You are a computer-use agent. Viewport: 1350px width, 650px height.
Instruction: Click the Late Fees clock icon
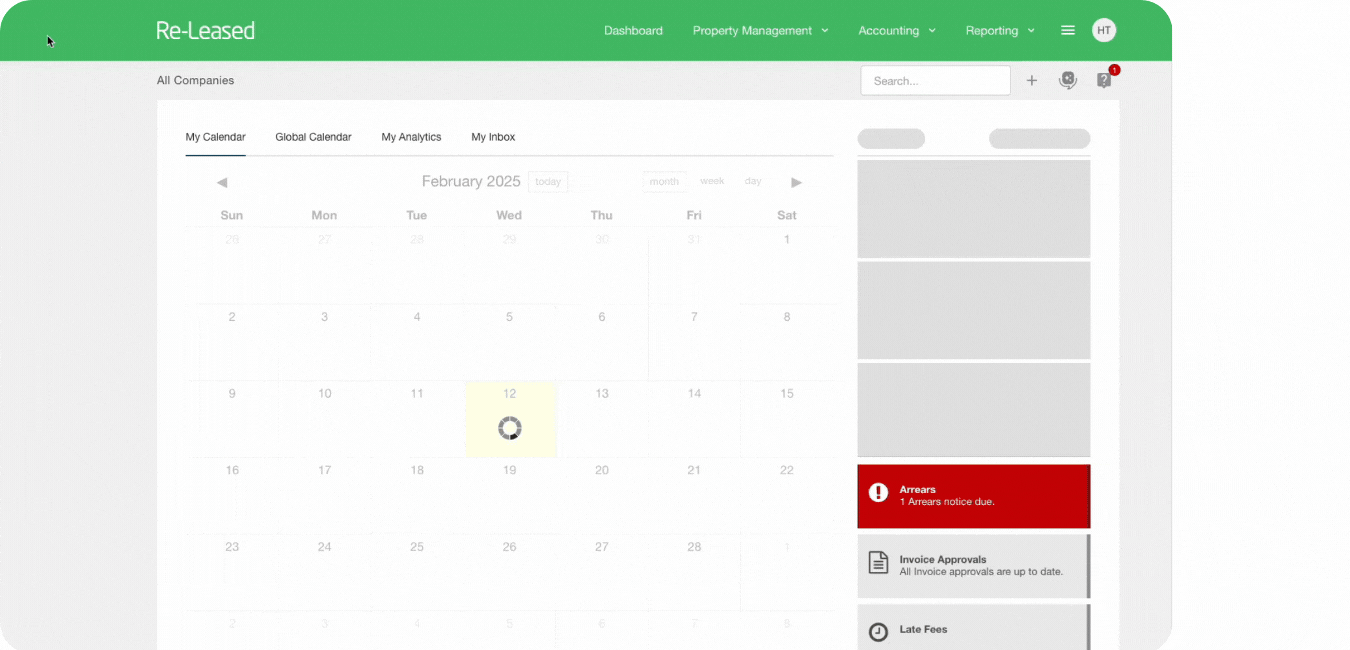tap(878, 632)
